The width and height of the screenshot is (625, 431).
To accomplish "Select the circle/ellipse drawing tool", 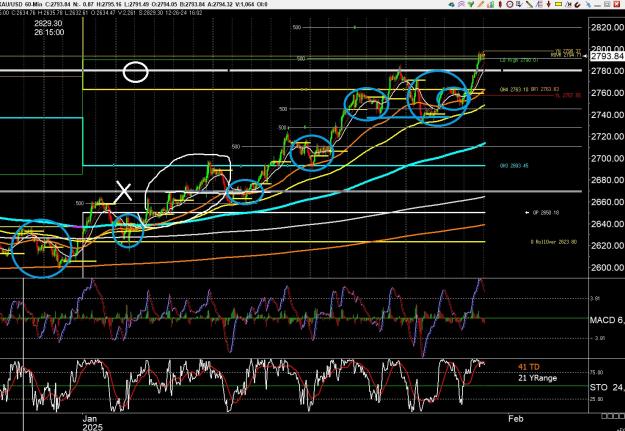I will (x=509, y=4).
